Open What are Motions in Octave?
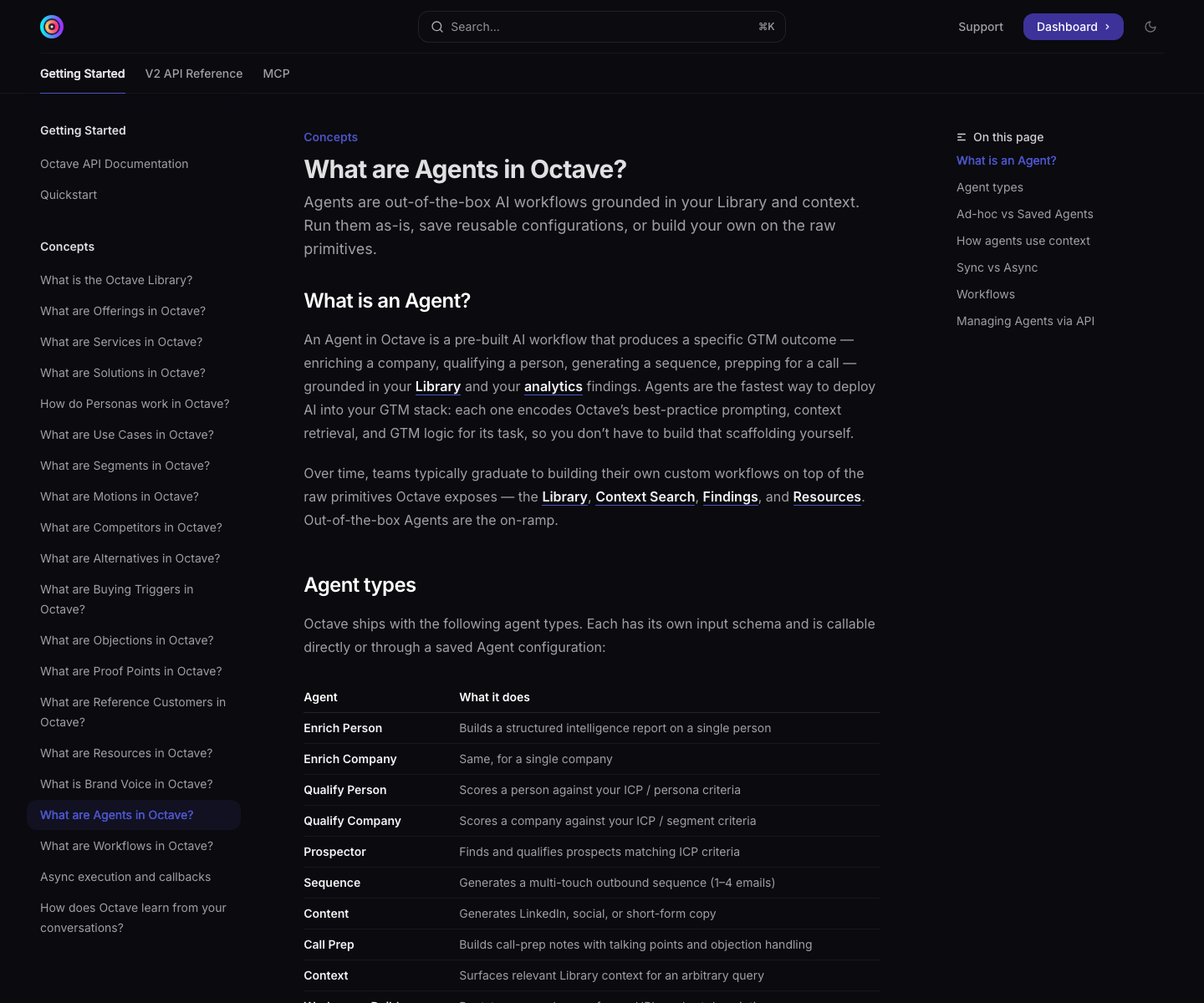Screen dimensions: 1204x1003 [x=120, y=496]
